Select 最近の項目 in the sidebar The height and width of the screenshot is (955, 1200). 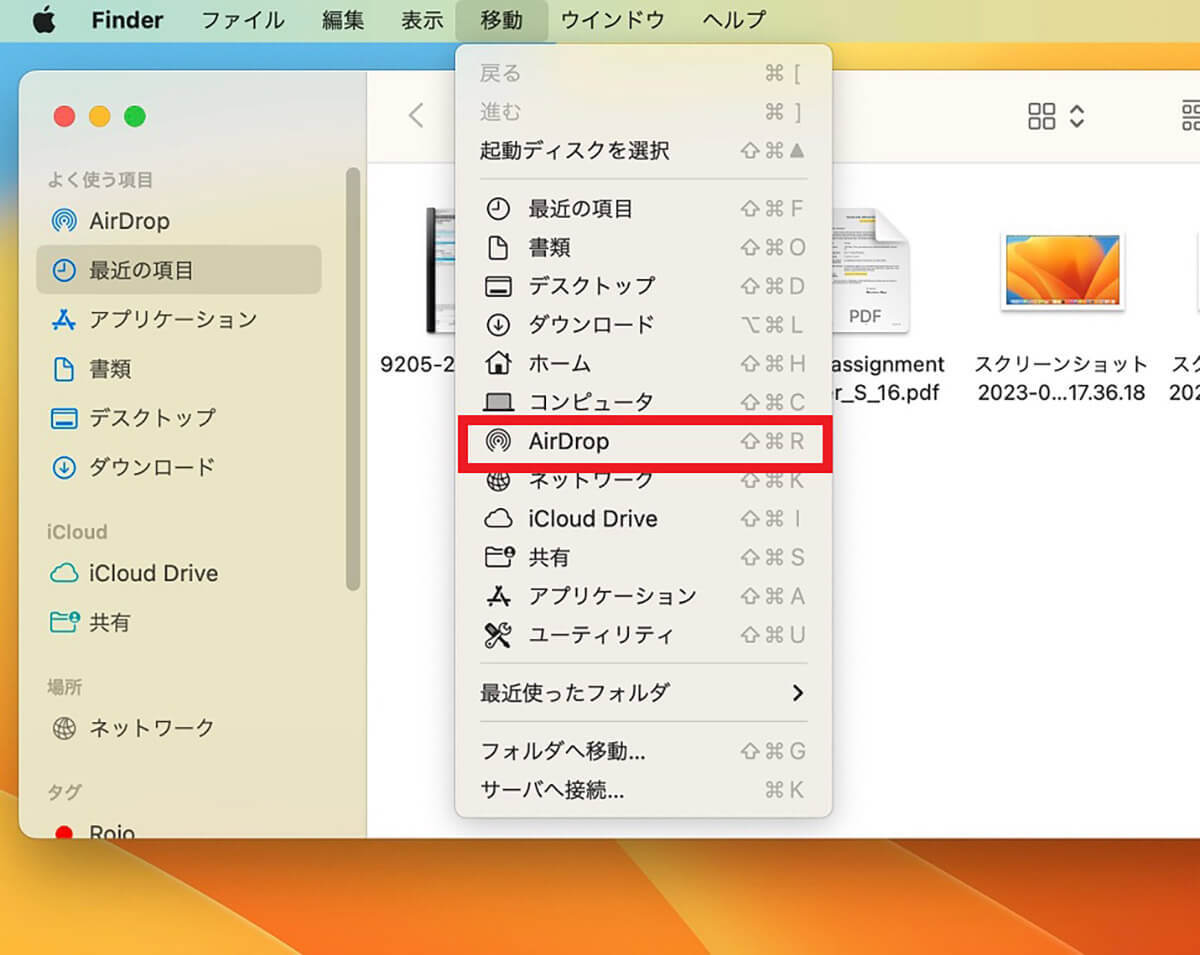179,270
